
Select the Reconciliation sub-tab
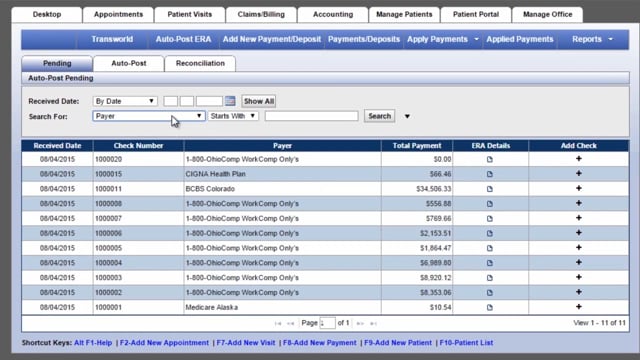[200, 63]
